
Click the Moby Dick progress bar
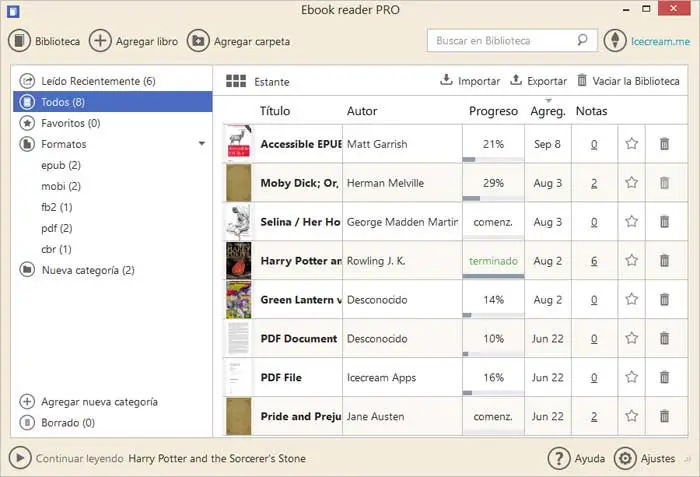(492, 198)
